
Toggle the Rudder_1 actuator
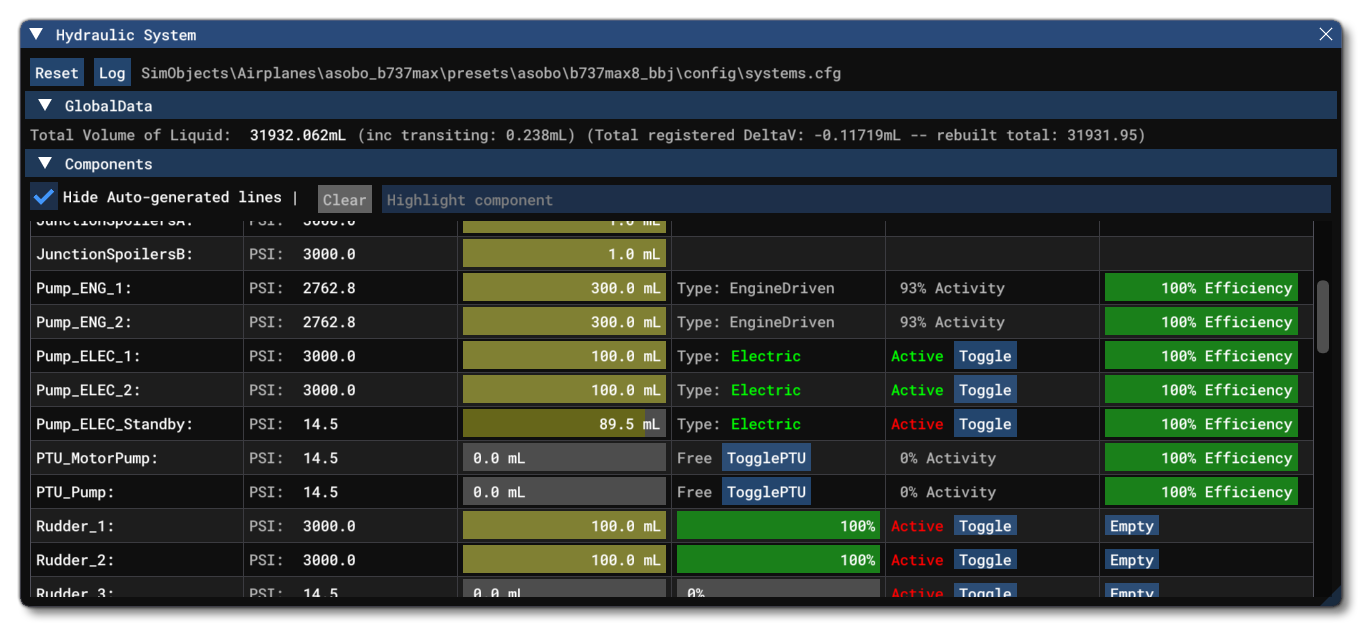985,525
